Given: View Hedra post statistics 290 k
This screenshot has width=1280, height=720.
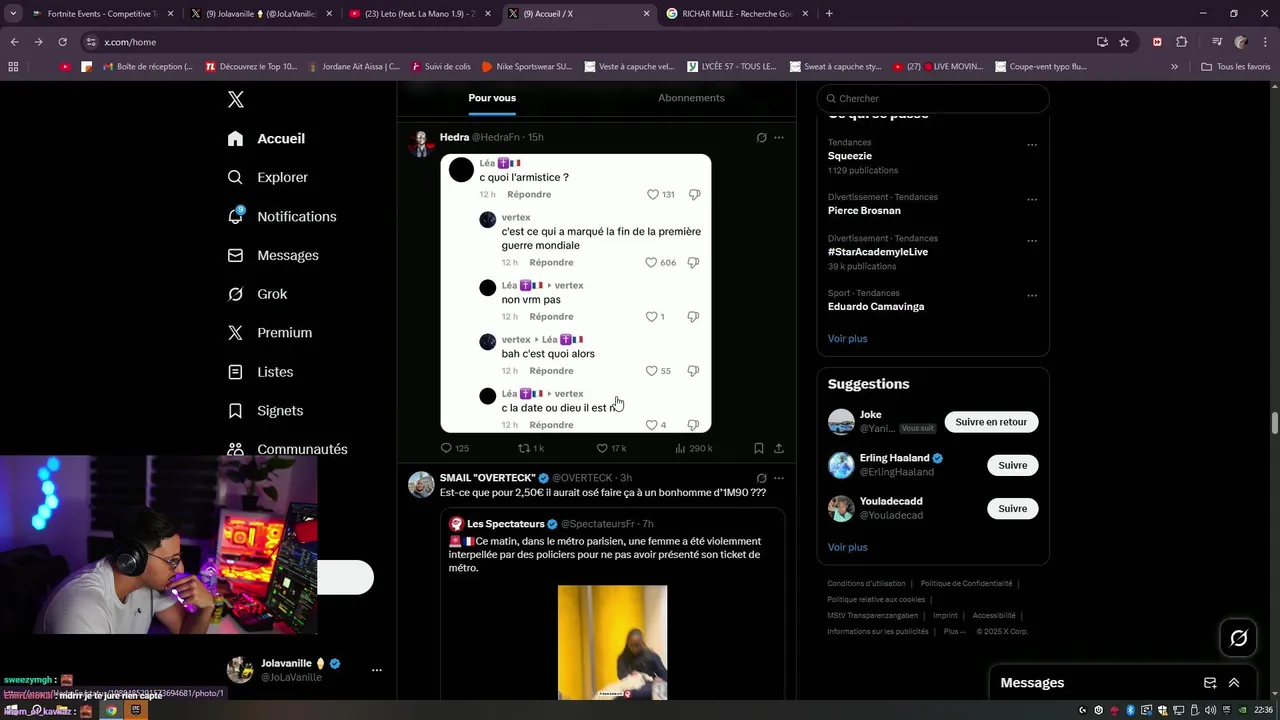Looking at the screenshot, I should point(694,449).
